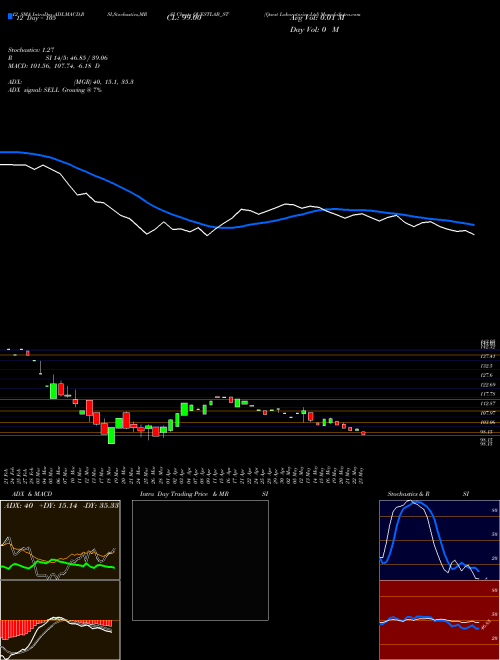Click the blue 12 Day SMA legend square
This screenshot has width=500, height=660.
tap(10, 16)
